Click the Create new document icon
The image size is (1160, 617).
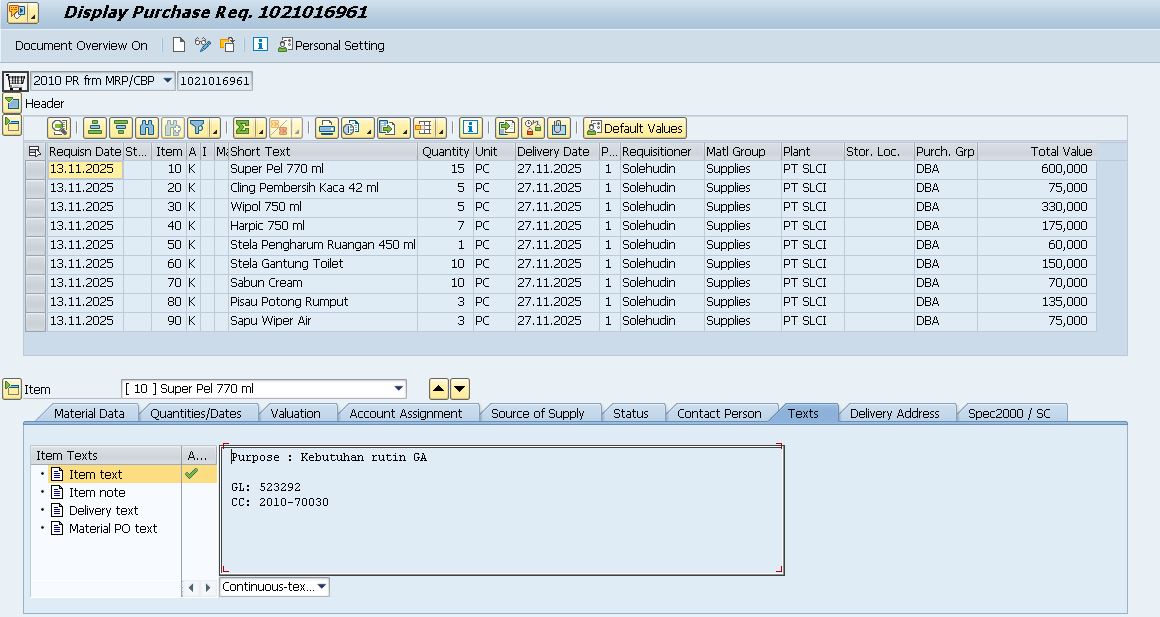click(x=179, y=45)
